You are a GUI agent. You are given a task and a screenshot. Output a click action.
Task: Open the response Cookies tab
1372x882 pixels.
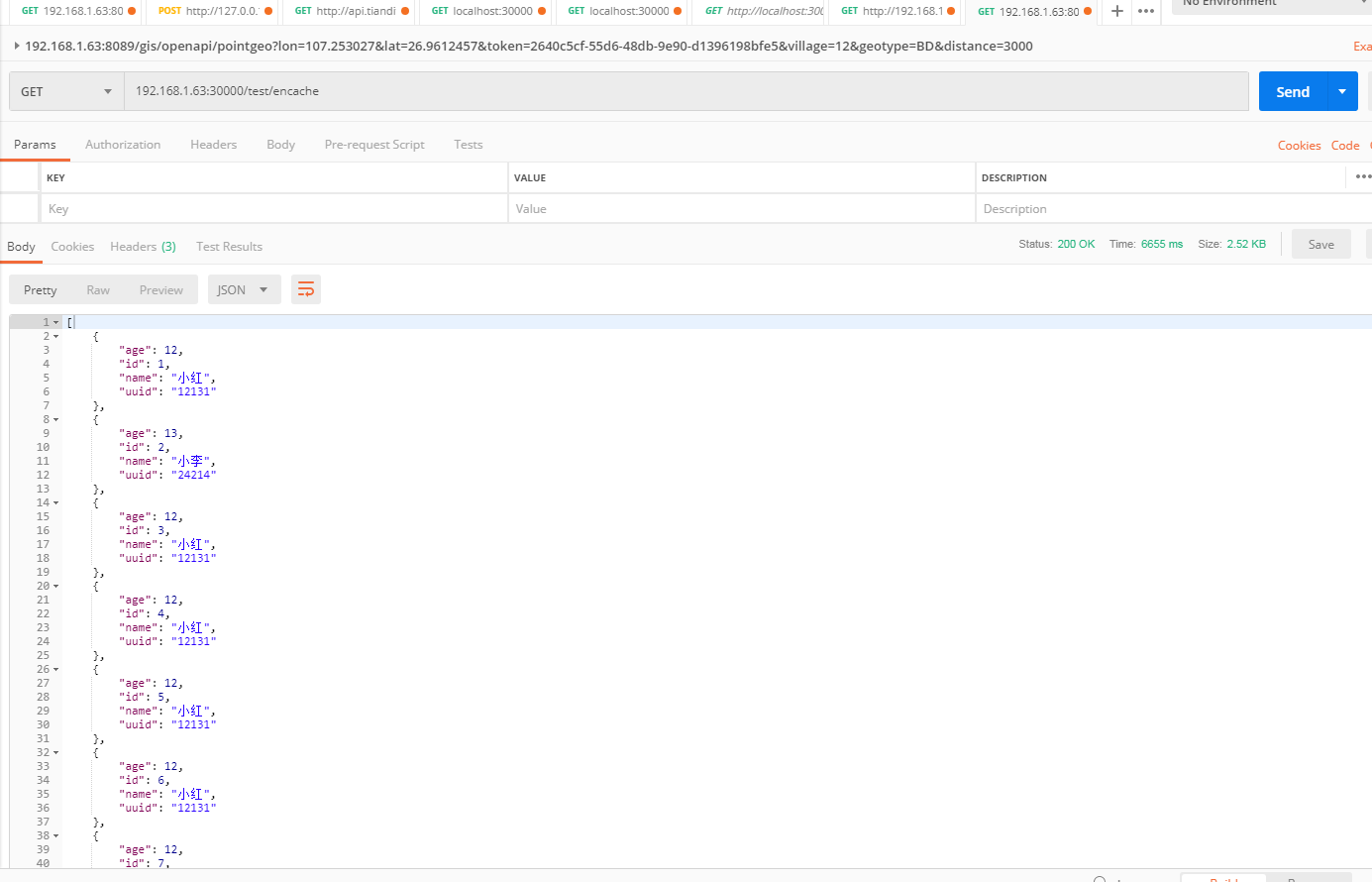[72, 246]
